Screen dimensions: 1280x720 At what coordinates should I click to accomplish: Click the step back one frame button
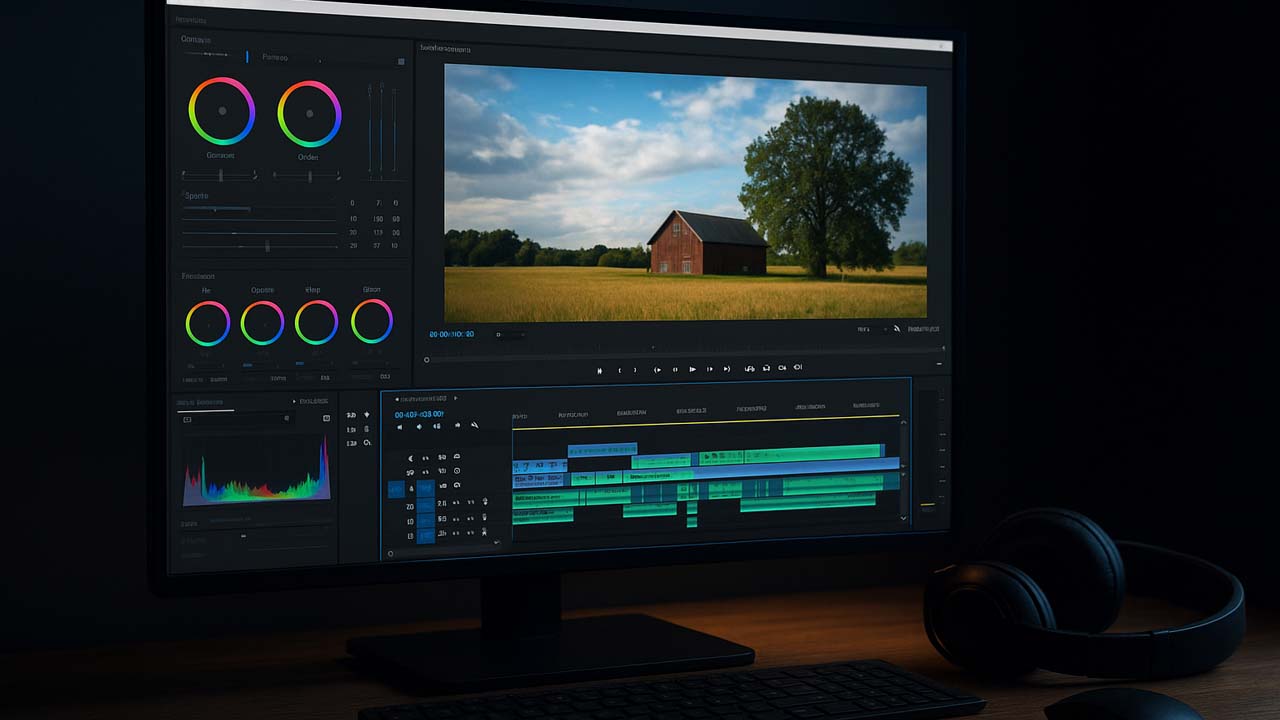pos(675,369)
